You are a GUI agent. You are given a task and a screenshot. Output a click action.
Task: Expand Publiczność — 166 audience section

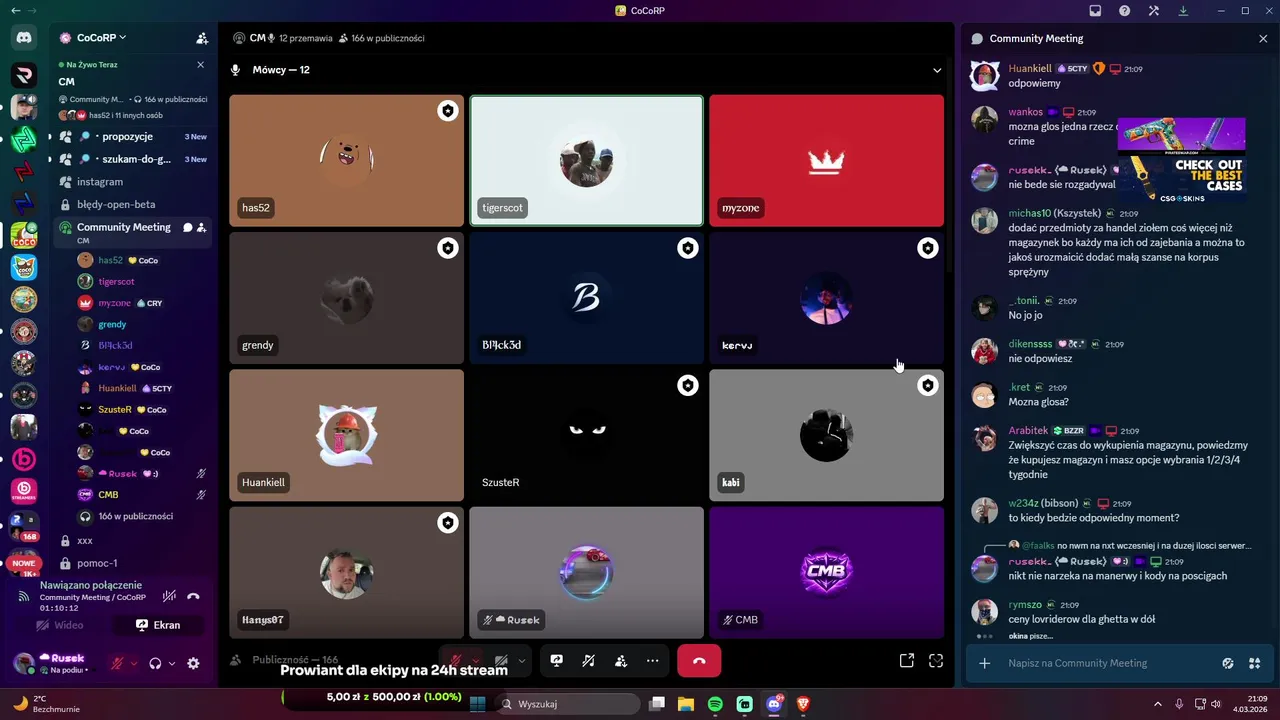tap(295, 660)
